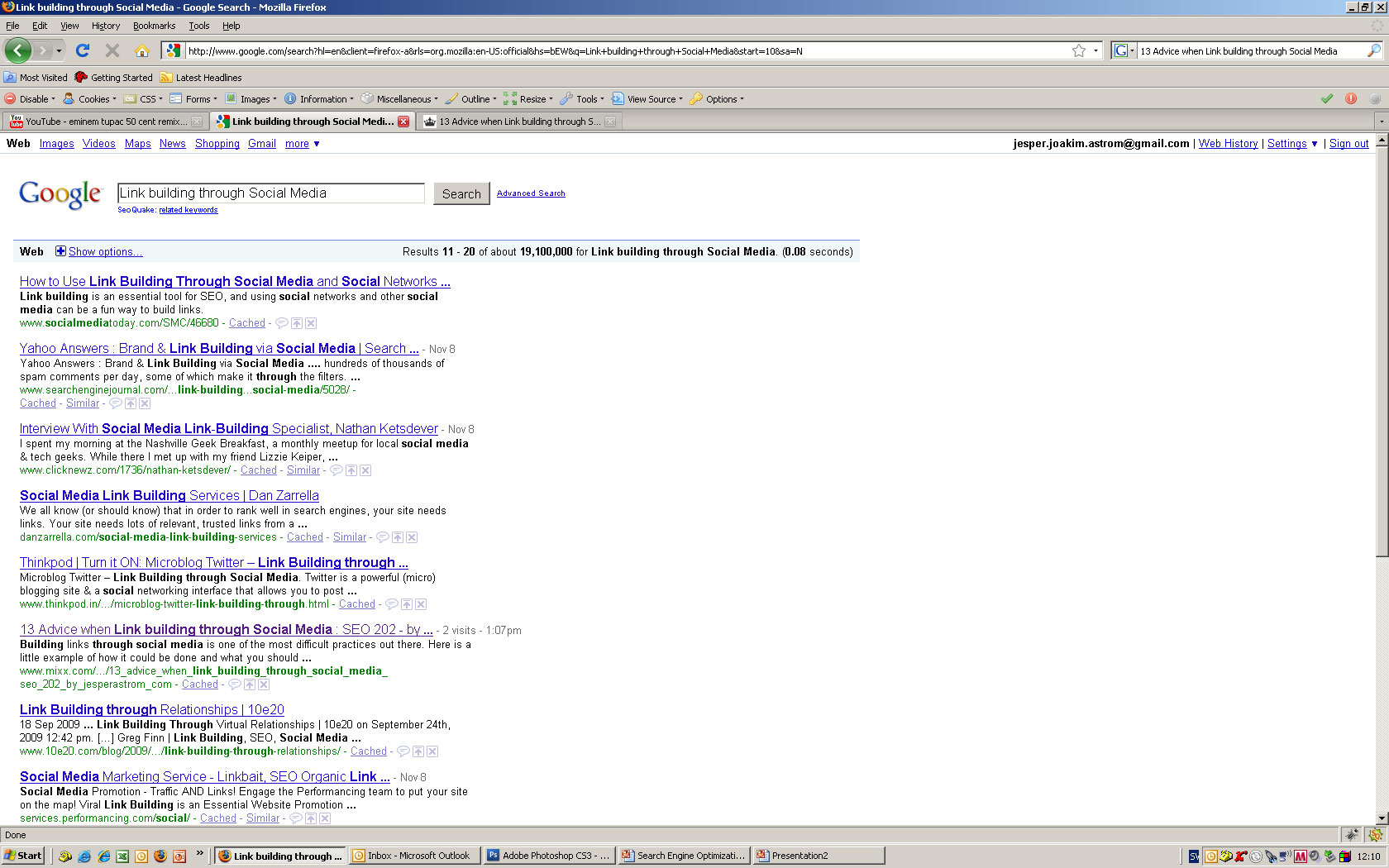Open the Bookmarks menu
This screenshot has height=868, width=1389.
click(x=154, y=26)
